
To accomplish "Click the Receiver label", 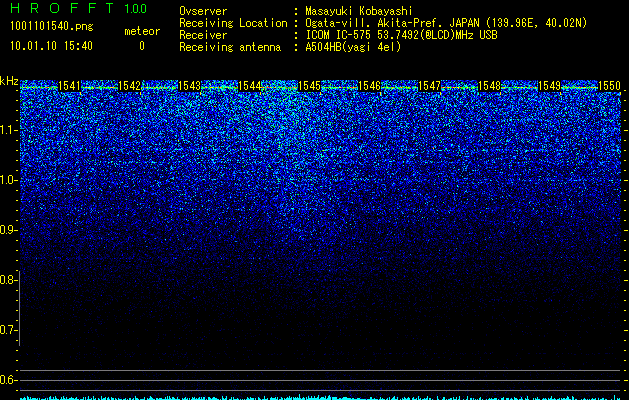I will [x=203, y=35].
